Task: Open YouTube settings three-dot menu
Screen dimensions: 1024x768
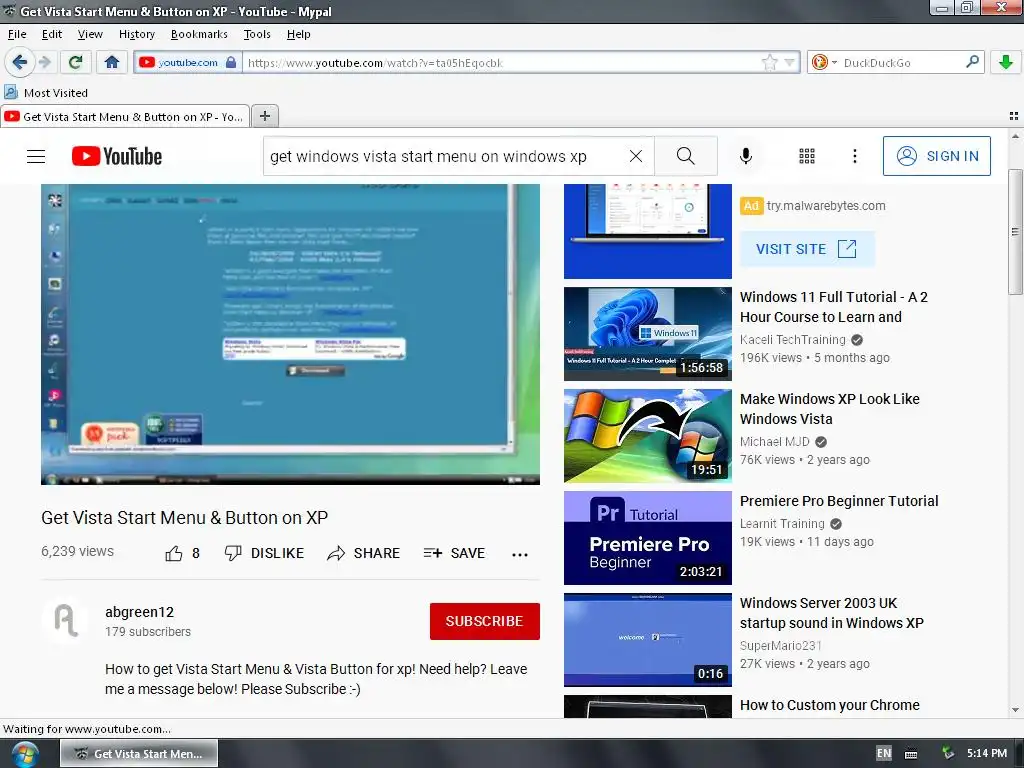Action: point(854,156)
